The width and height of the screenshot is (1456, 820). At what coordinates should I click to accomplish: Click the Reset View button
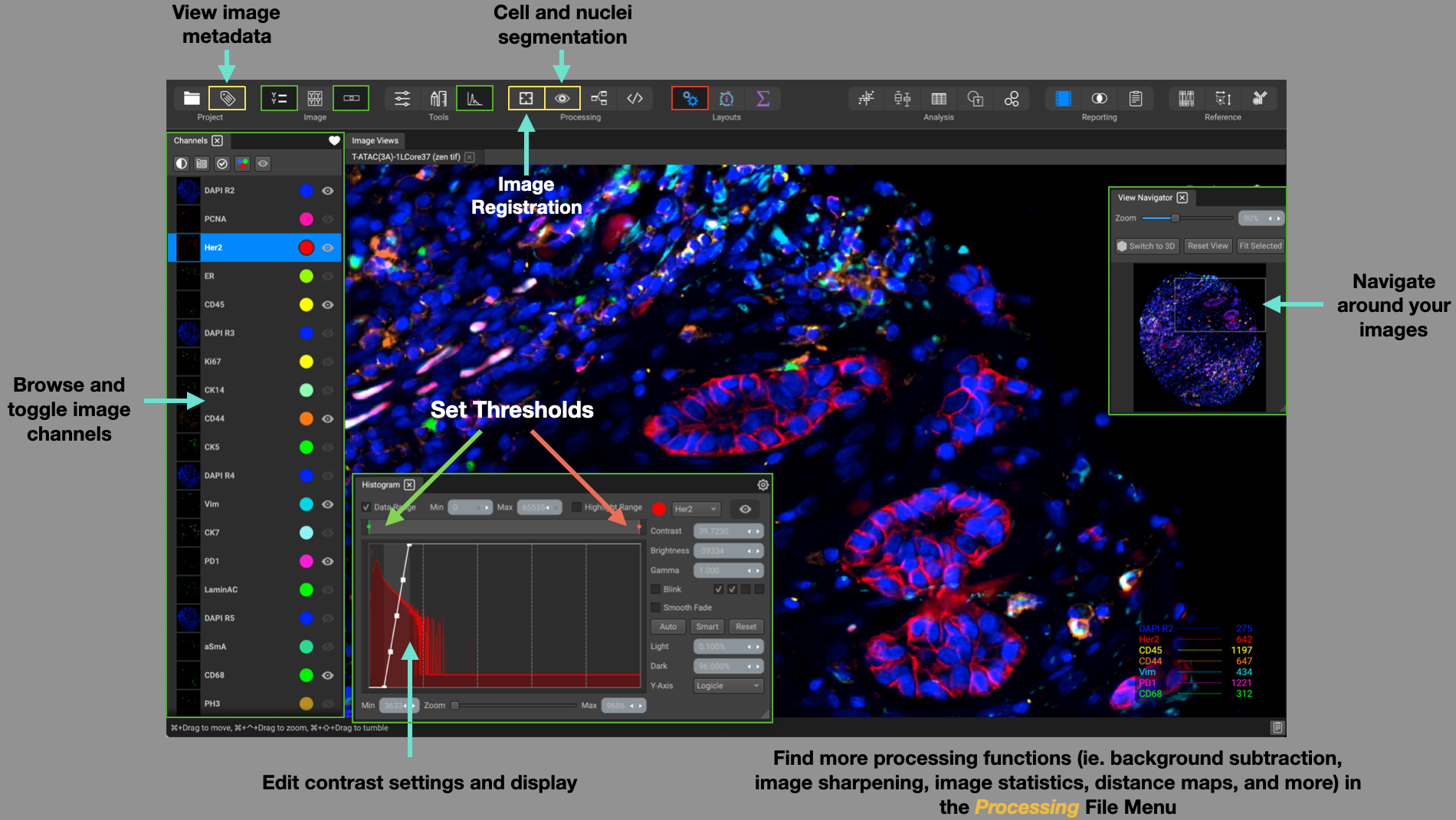pos(1208,246)
